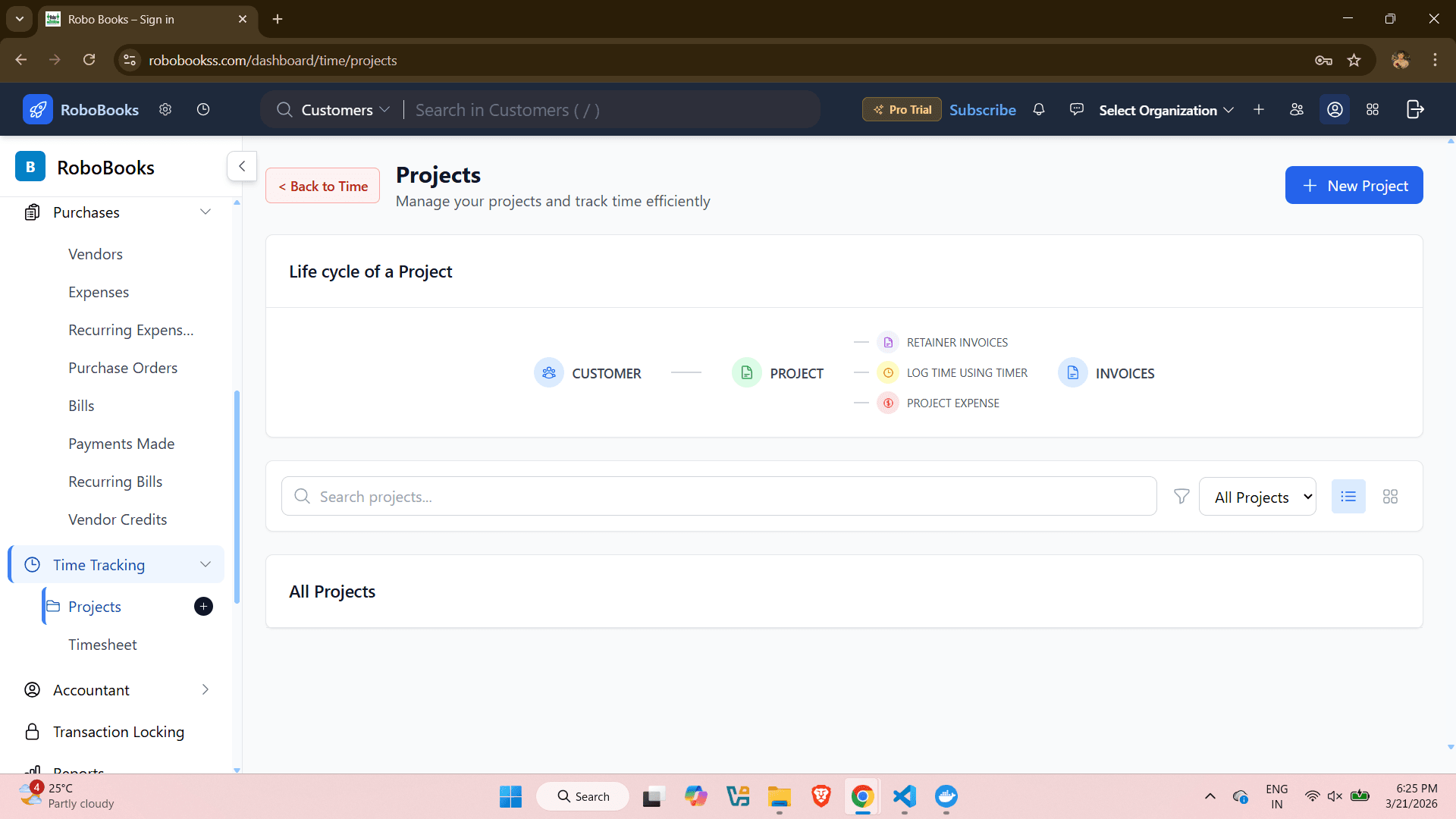Viewport: 1456px width, 819px height.
Task: Click the add project plus beside Projects
Action: click(x=202, y=606)
